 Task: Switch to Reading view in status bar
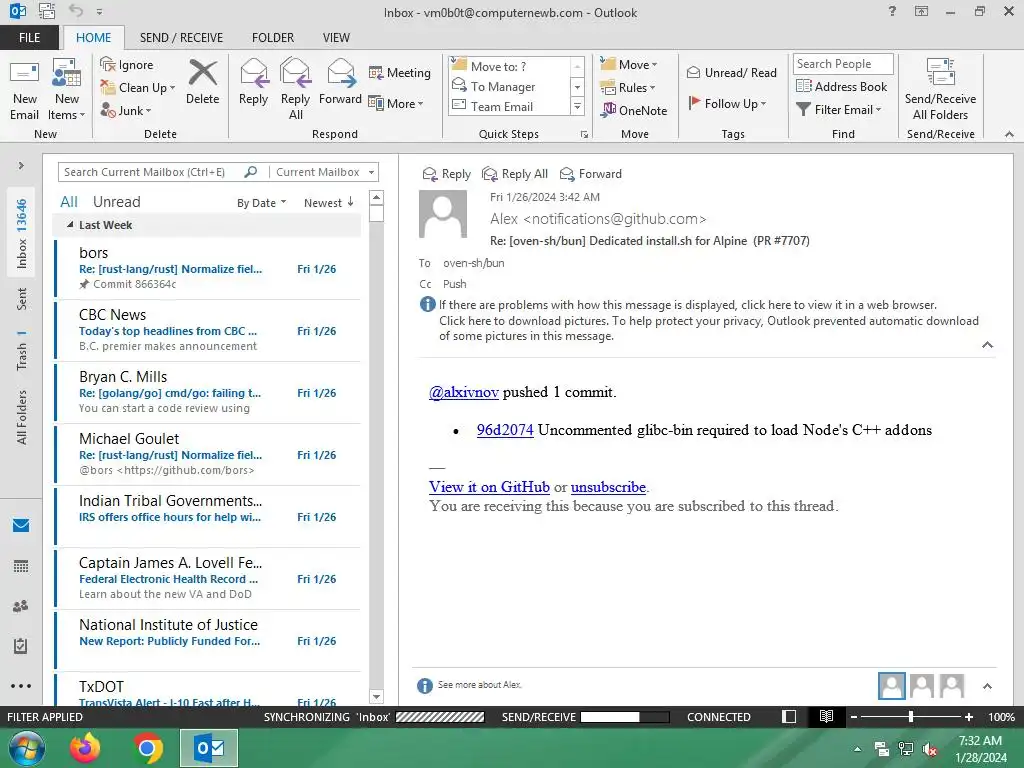point(826,716)
